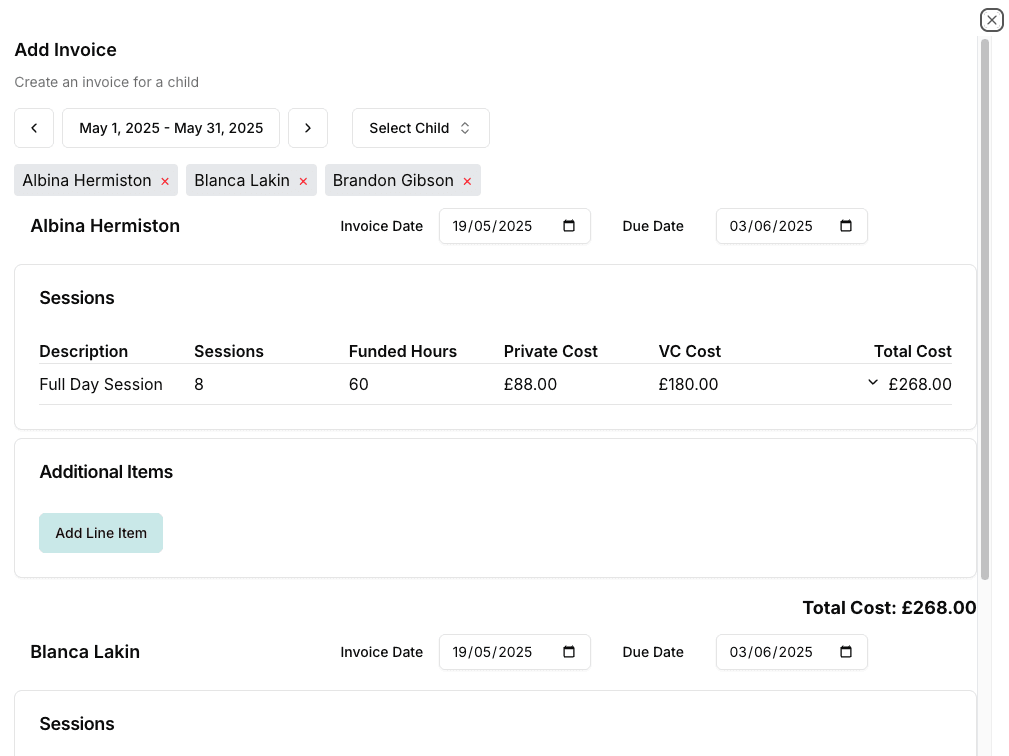This screenshot has height=756, width=1009.
Task: Remove Blanca Lakin from selected children
Action: click(x=303, y=181)
